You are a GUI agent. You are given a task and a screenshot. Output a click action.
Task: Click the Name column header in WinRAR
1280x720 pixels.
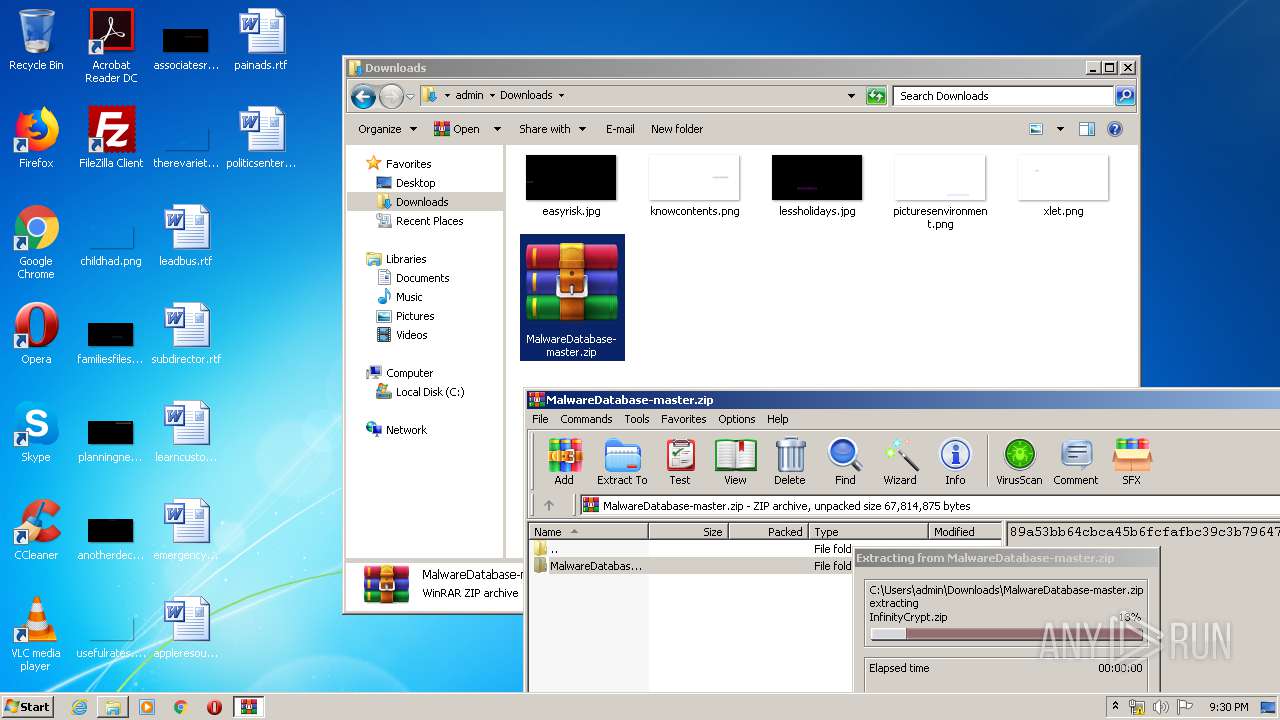[x=588, y=532]
